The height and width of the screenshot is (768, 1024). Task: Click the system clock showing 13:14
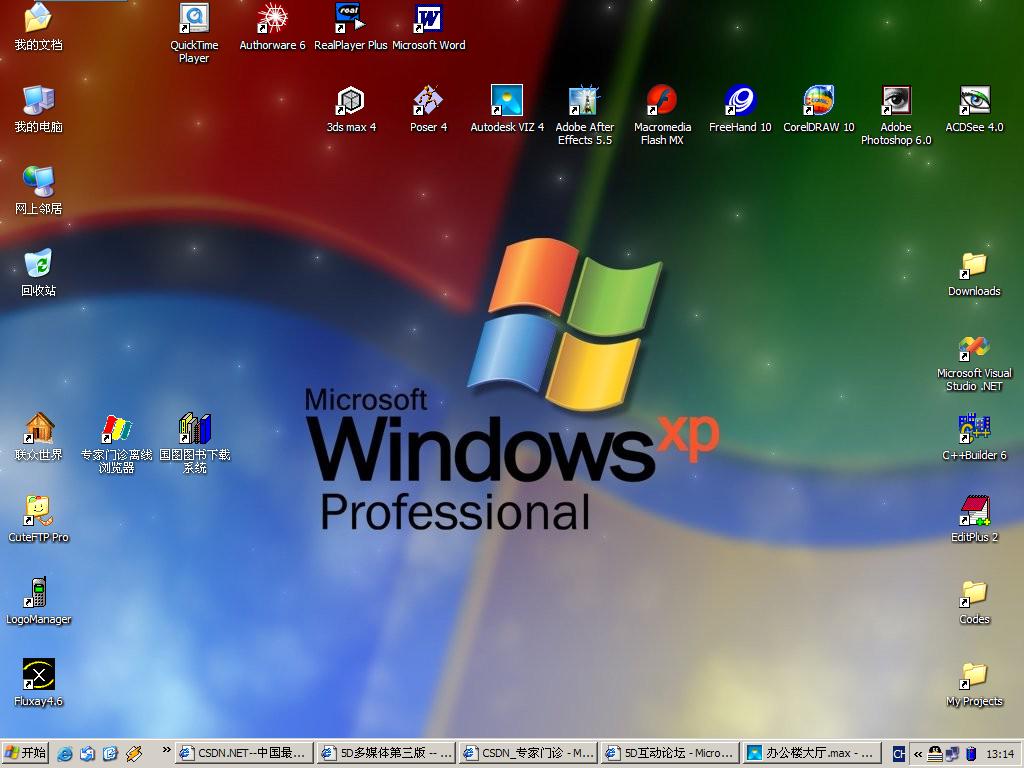pos(1000,754)
